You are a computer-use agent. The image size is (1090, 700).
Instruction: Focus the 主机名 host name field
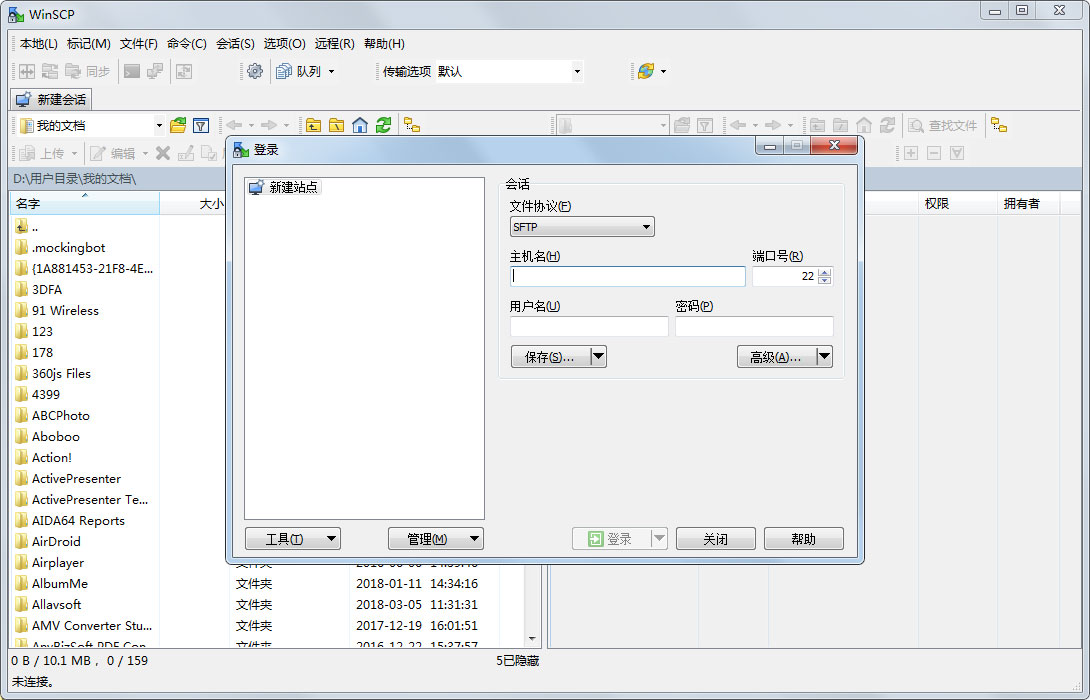click(628, 276)
